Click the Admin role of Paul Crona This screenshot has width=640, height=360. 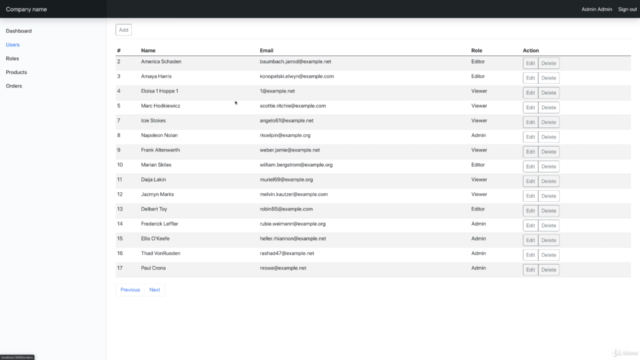tap(478, 268)
